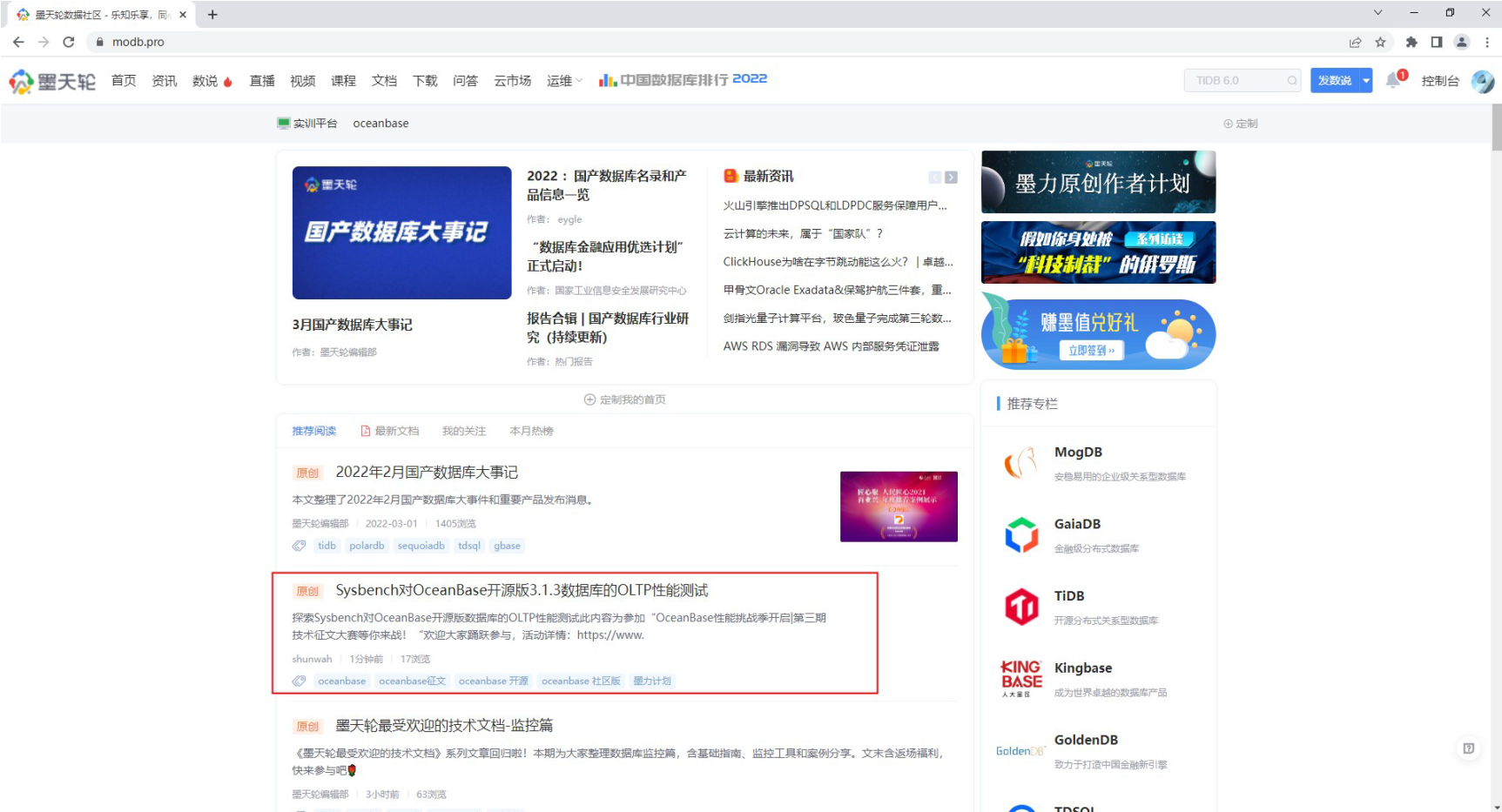
Task: Click the browser forward arrow
Action: coord(44,42)
